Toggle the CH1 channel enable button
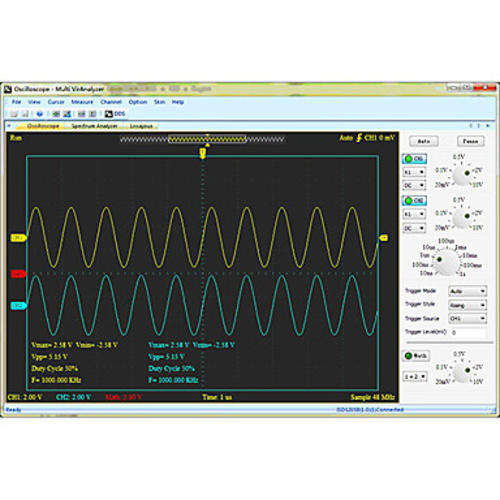Image resolution: width=500 pixels, height=500 pixels. coord(414,159)
